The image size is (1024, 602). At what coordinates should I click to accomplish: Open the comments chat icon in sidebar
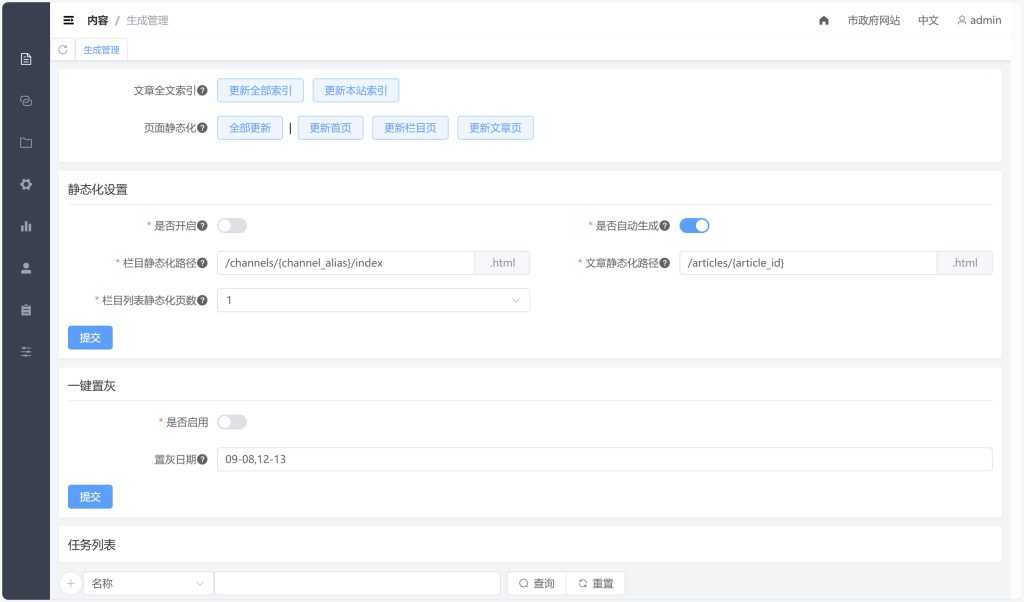[26, 101]
